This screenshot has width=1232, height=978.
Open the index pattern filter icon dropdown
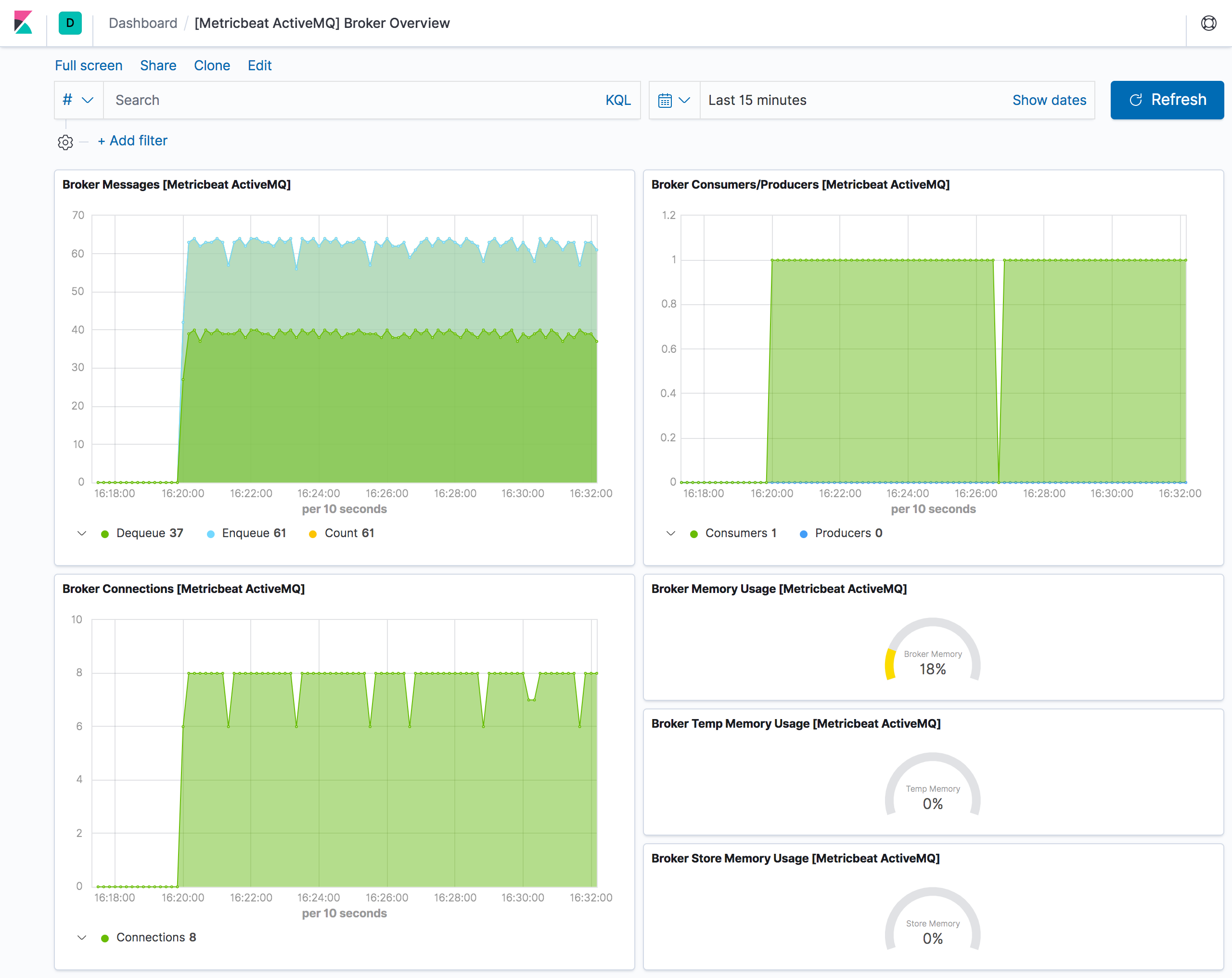click(x=77, y=100)
